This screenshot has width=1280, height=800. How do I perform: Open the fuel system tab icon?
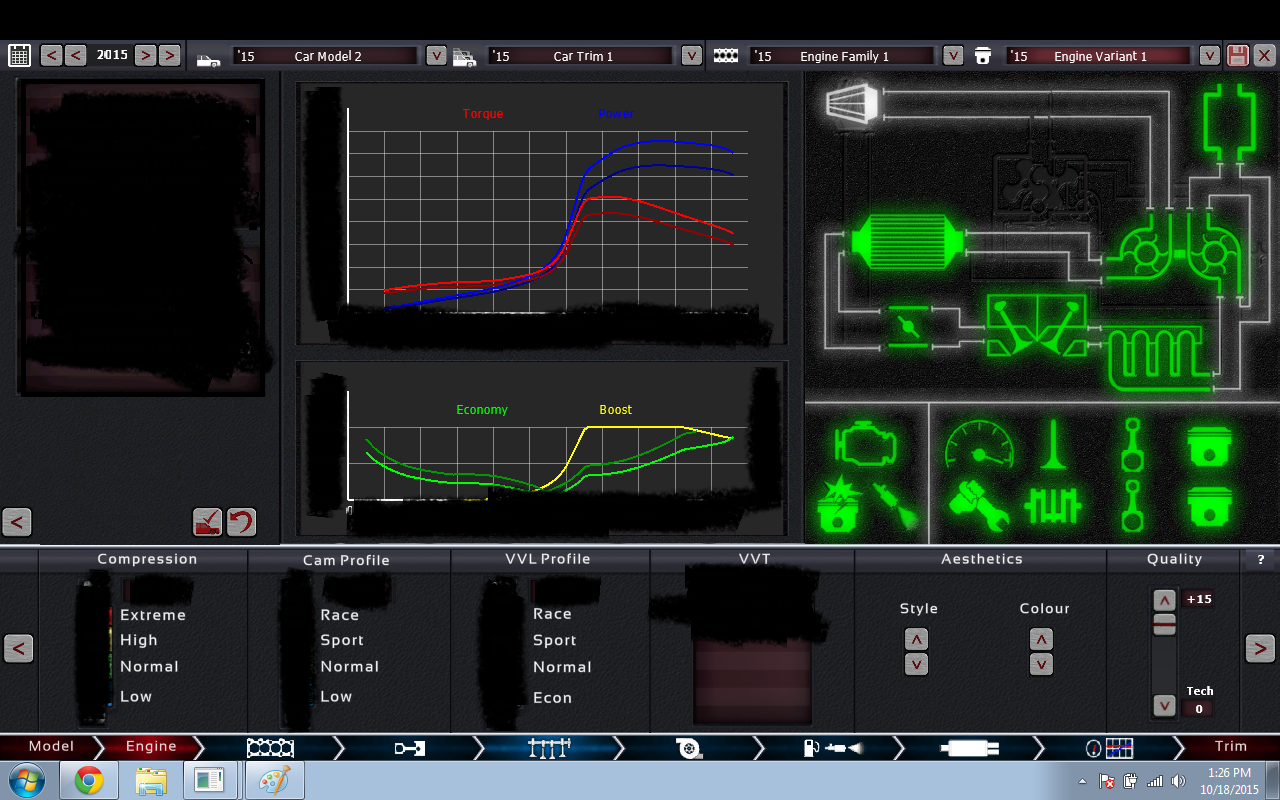[832, 747]
